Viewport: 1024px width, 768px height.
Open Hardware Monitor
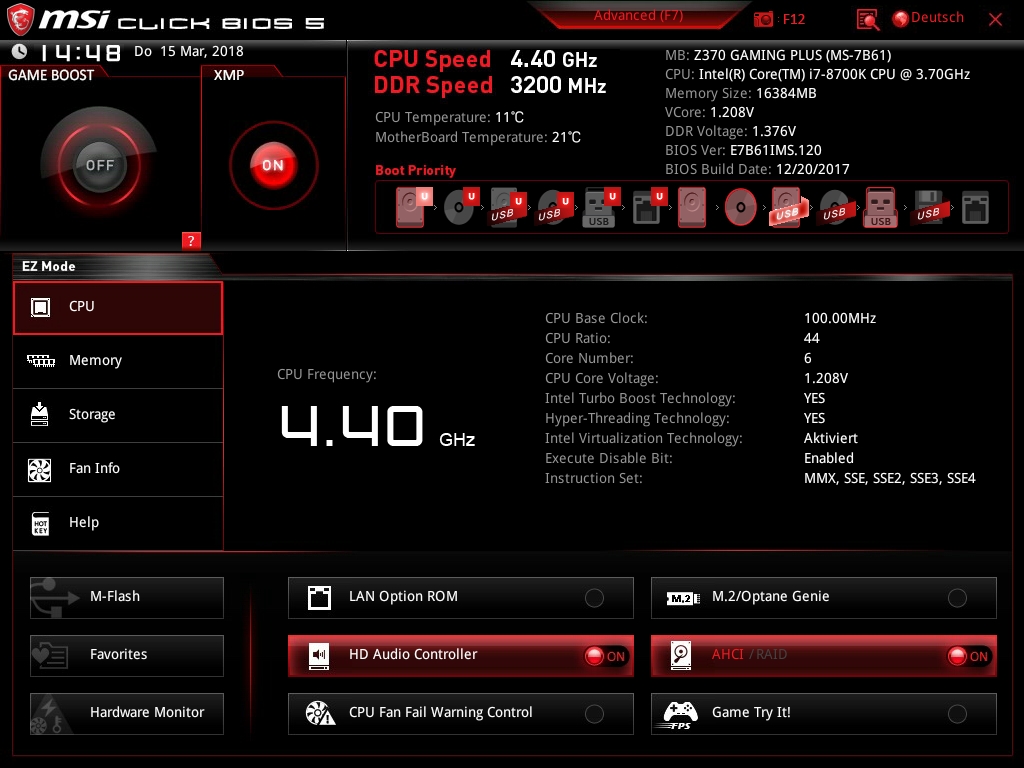(x=127, y=714)
